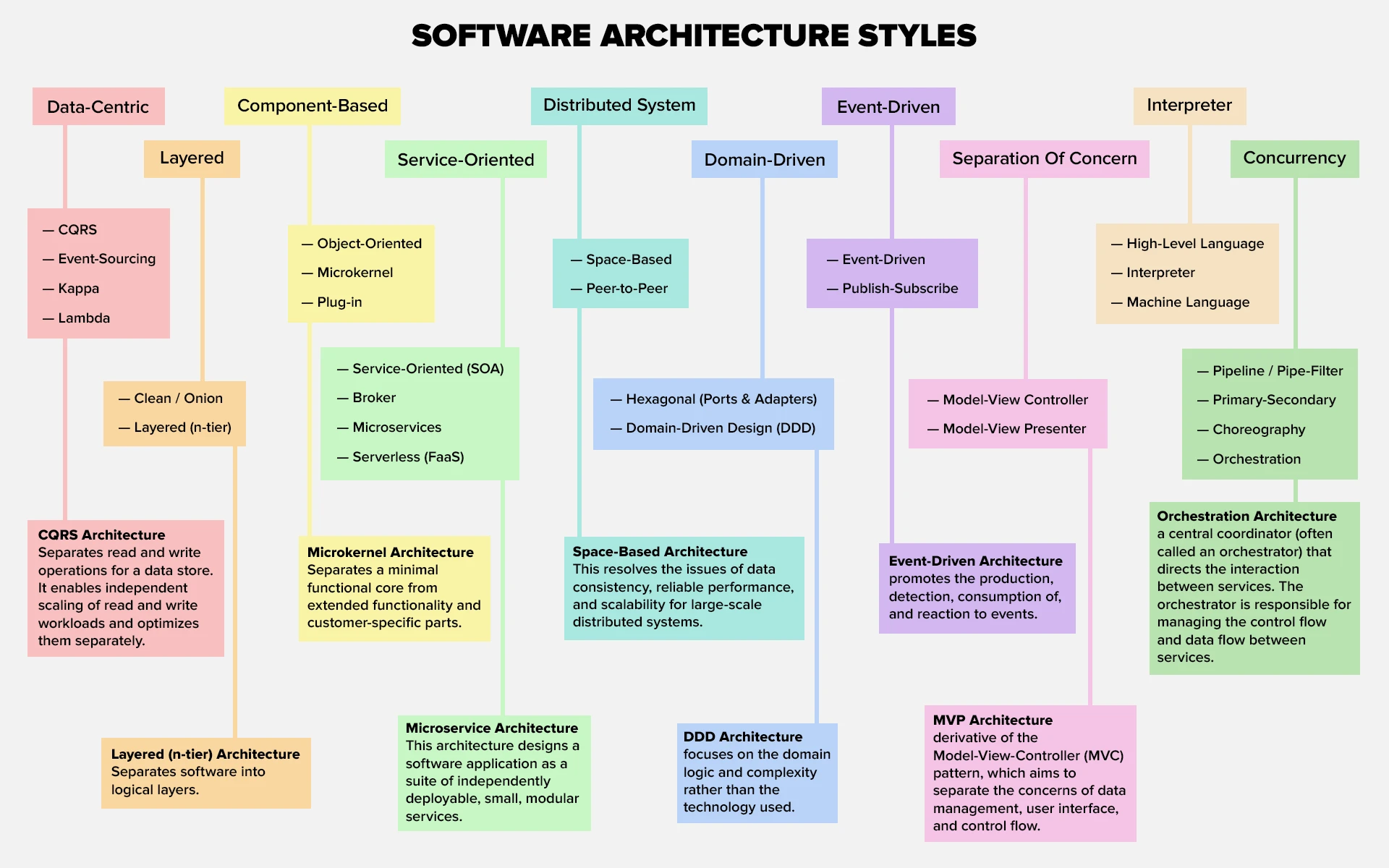The image size is (1389, 868).
Task: Choose the Domain-Driven blue header
Action: (764, 159)
